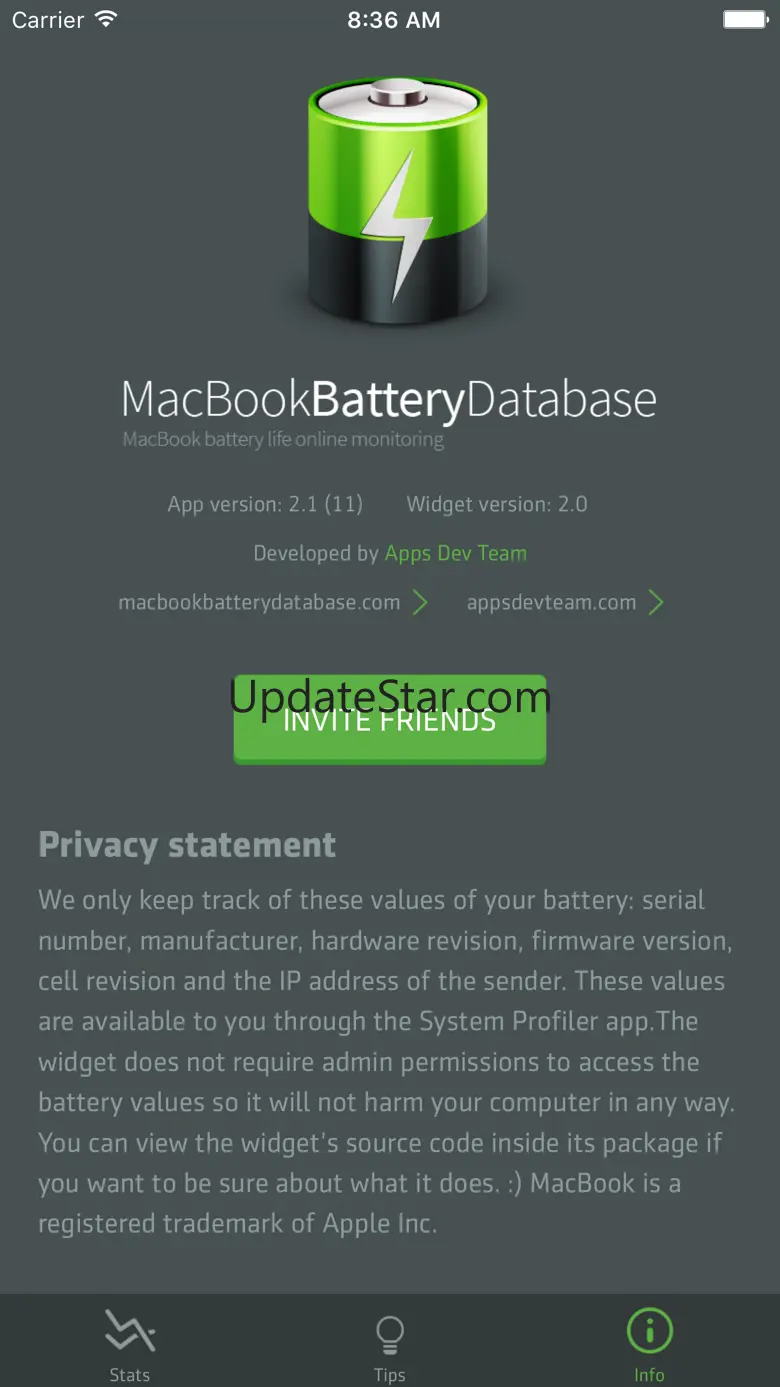Tap the MacBookBatteryDatabase title text
This screenshot has width=780, height=1387.
point(389,399)
